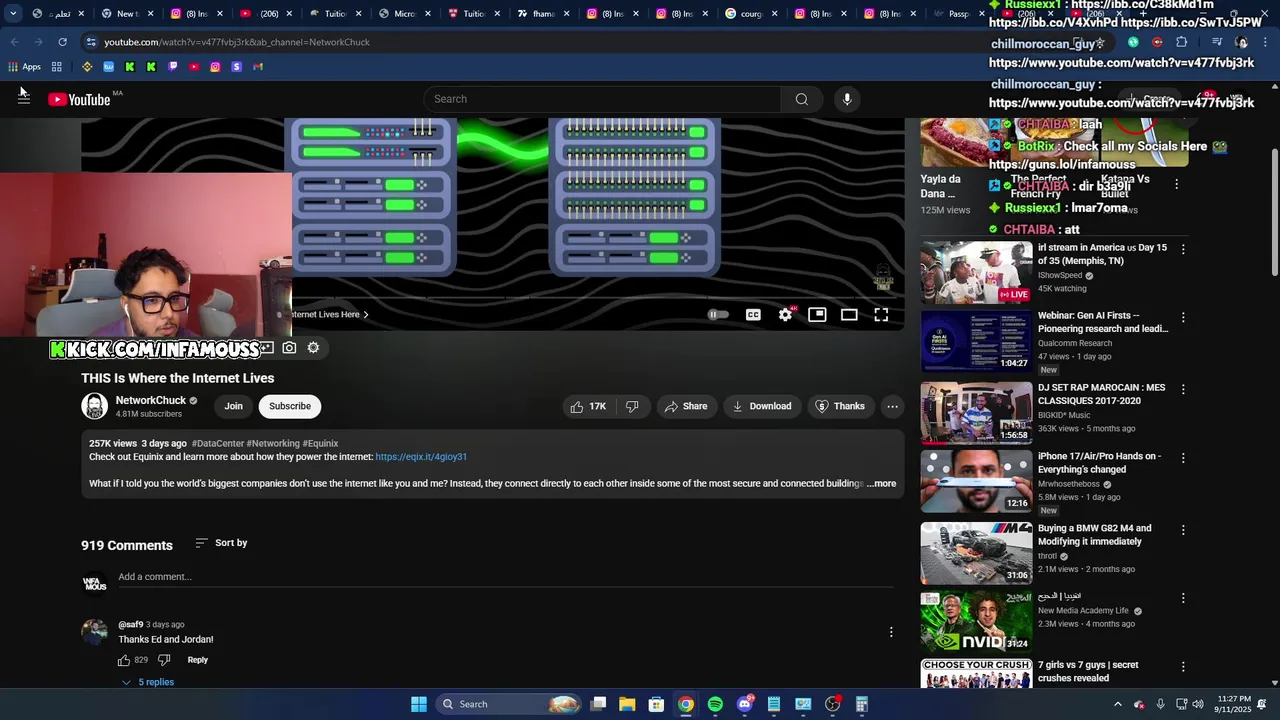Open the Gmail bookmark icon
This screenshot has height=720, width=1280.
[x=258, y=67]
